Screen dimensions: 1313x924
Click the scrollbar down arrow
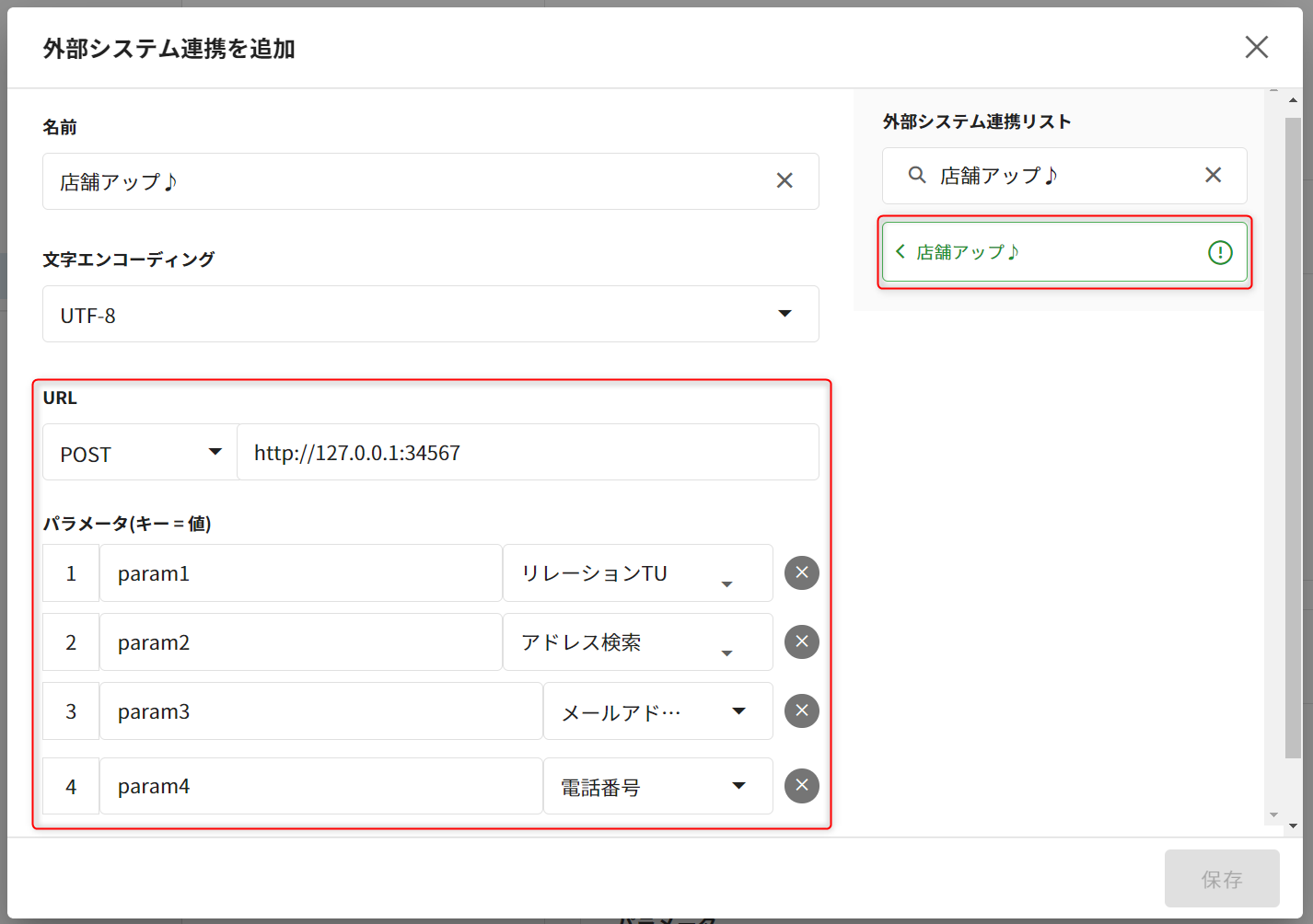[x=1293, y=826]
